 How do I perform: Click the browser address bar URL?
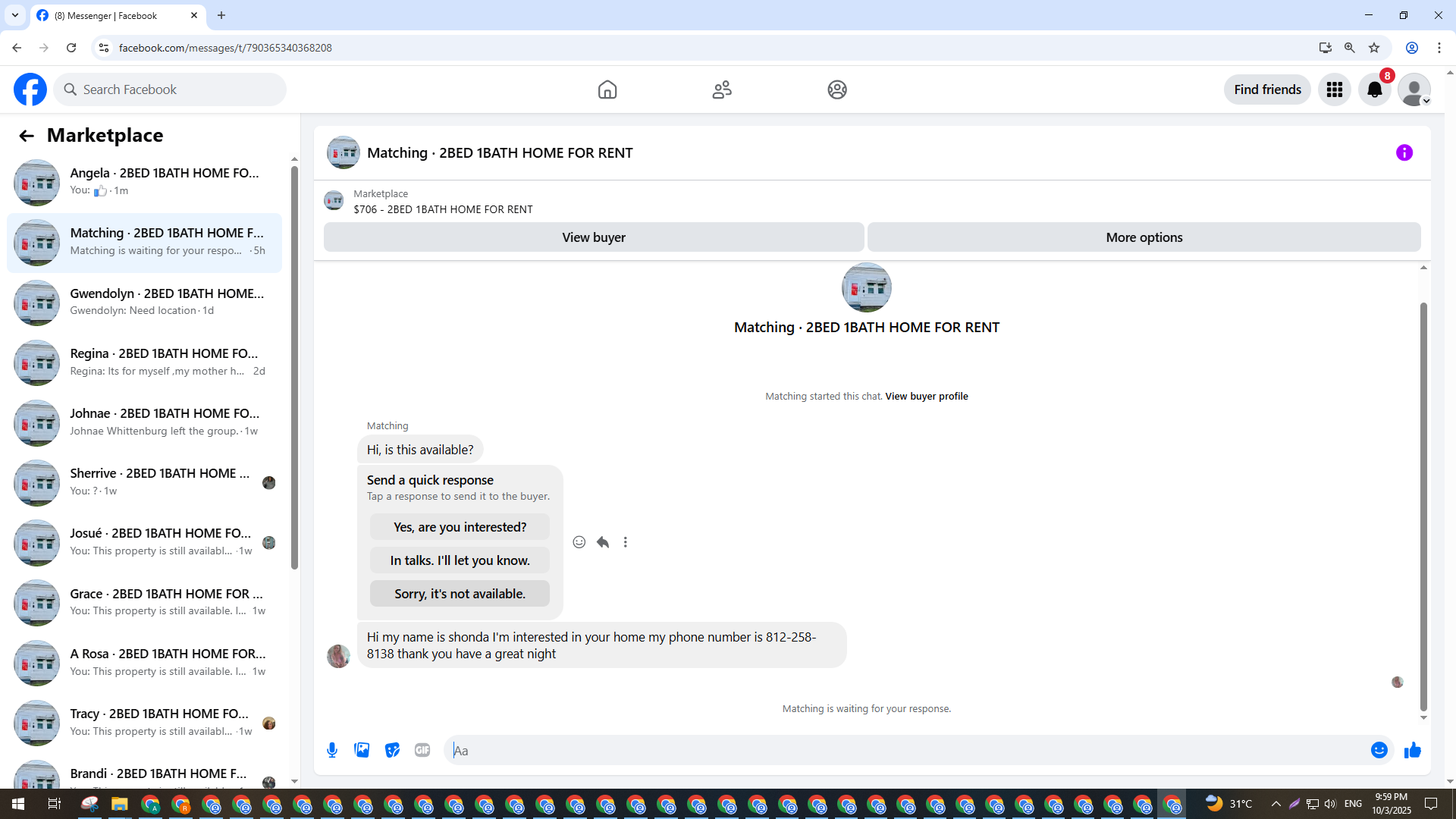[x=225, y=48]
